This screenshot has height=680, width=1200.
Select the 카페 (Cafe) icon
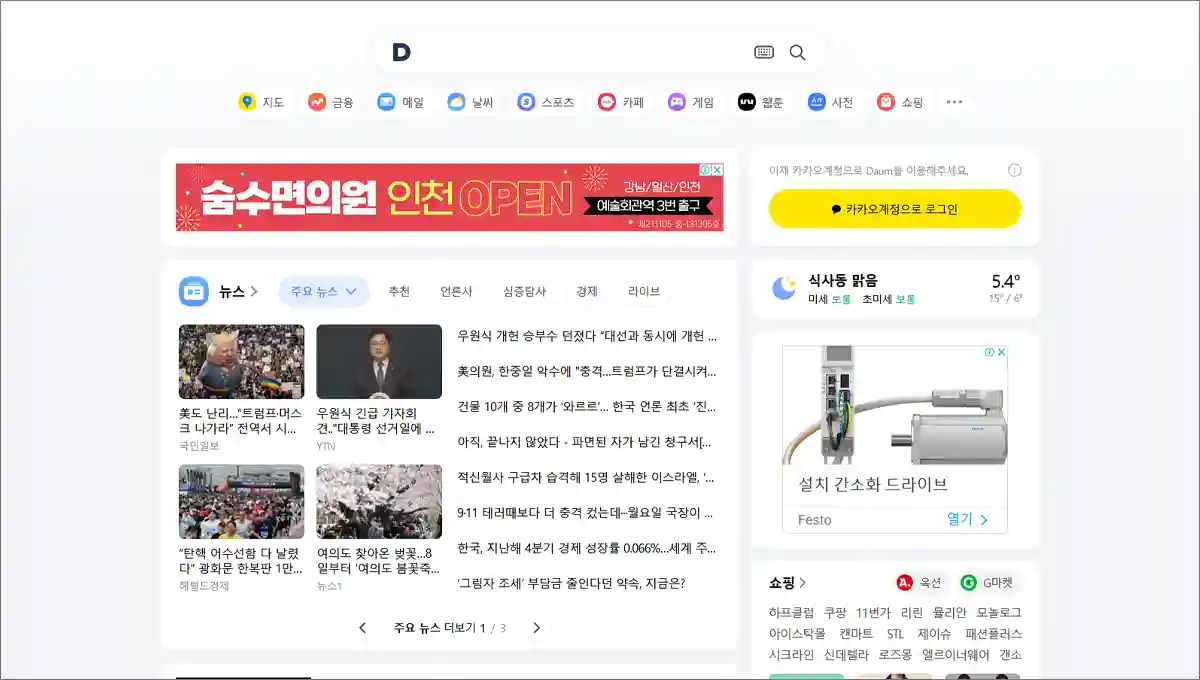(x=619, y=101)
